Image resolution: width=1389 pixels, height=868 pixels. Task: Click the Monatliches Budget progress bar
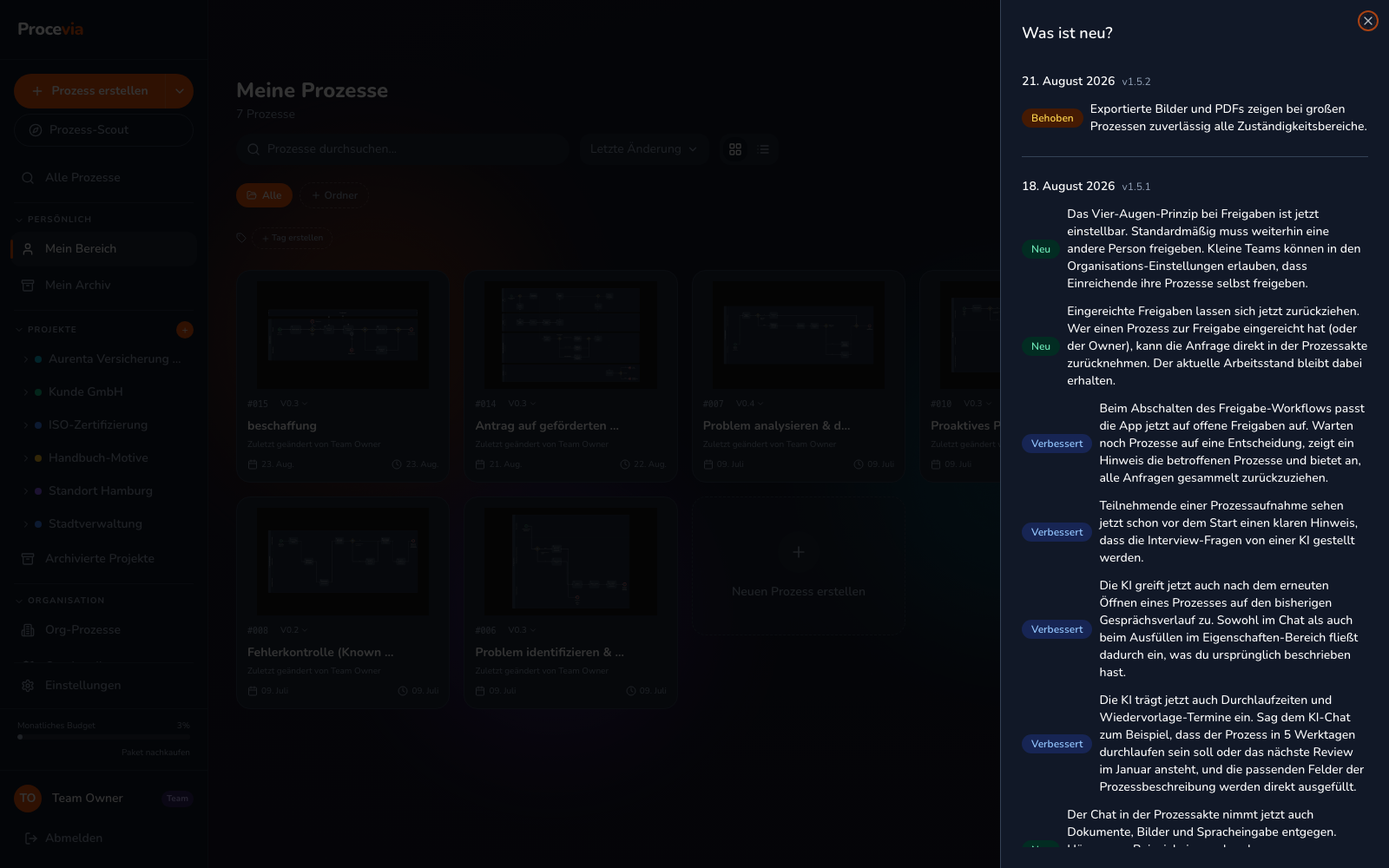click(x=103, y=737)
